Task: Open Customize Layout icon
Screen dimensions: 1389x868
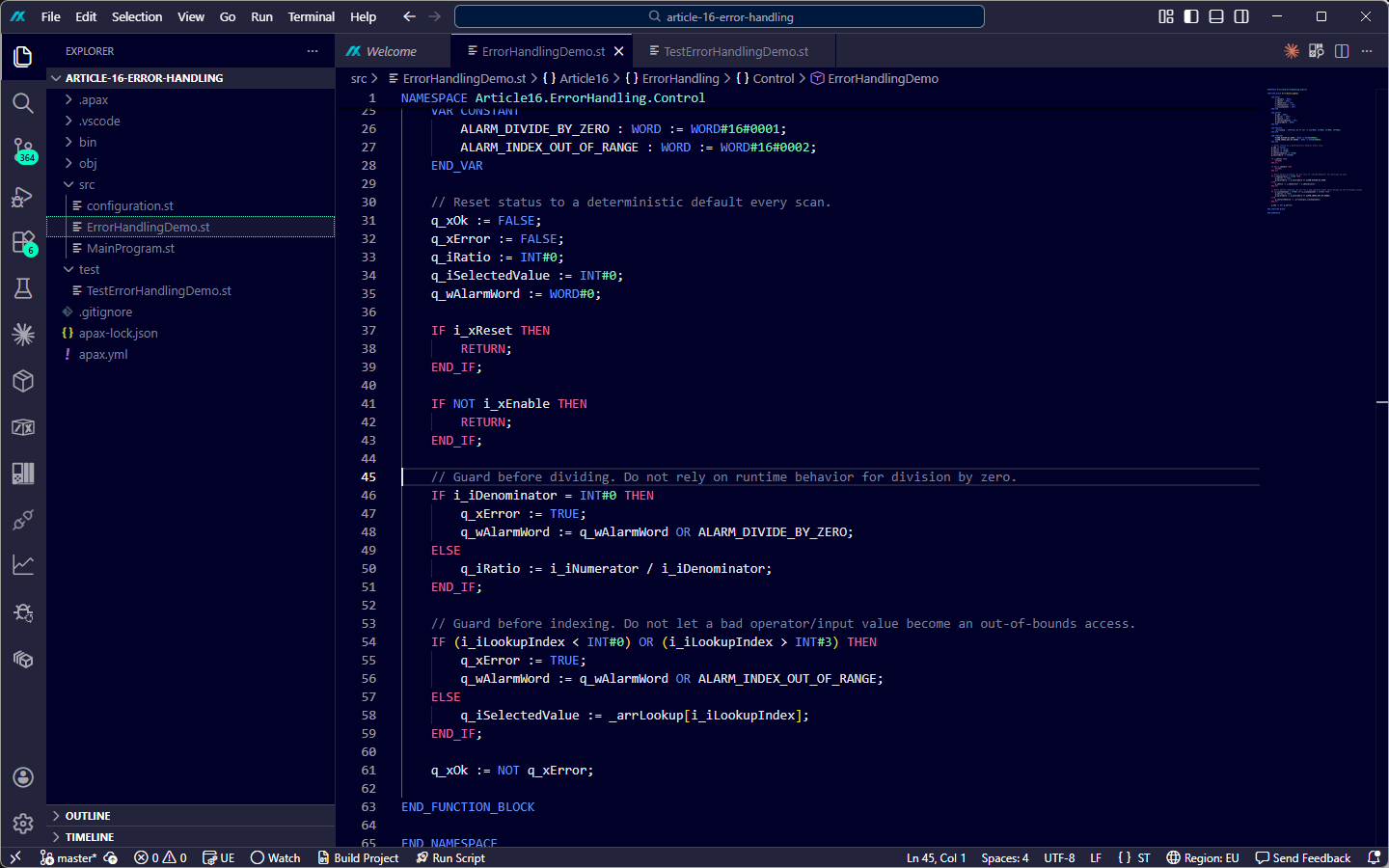Action: coord(1166,16)
